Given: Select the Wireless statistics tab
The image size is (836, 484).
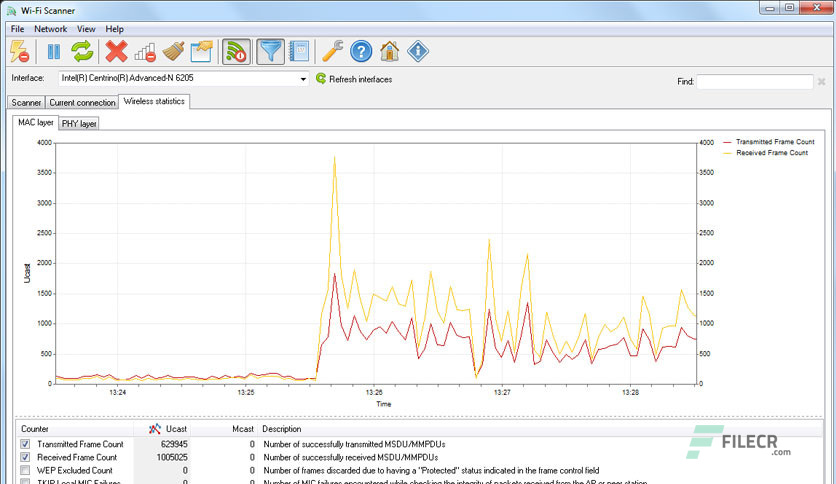Looking at the screenshot, I should coord(154,101).
